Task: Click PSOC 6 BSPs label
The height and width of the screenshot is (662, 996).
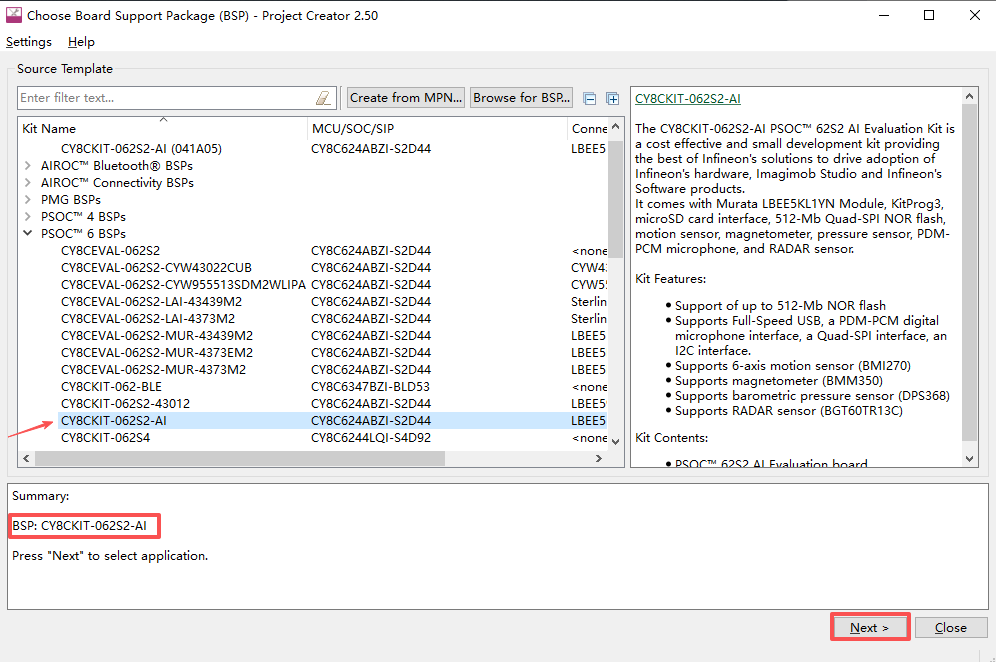Action: click(83, 234)
